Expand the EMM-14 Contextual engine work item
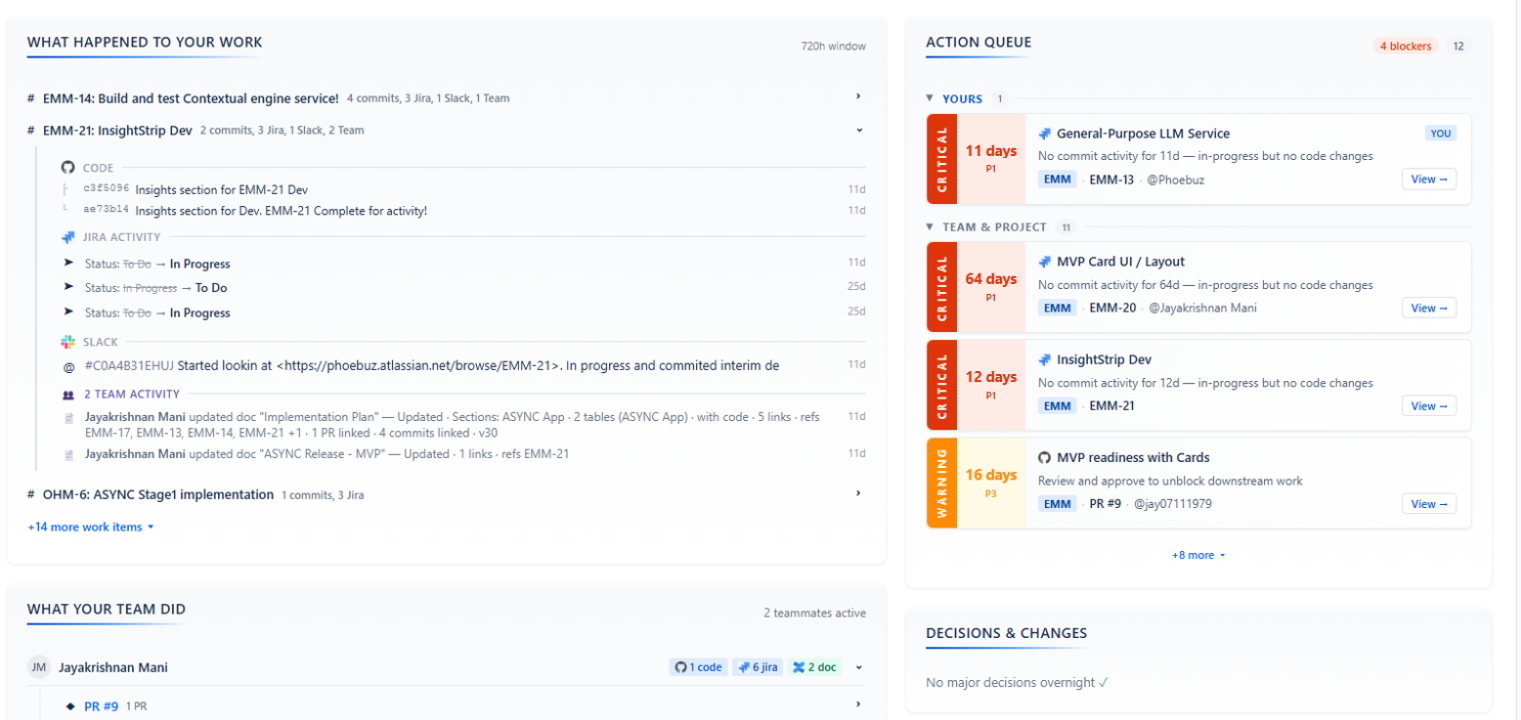Image resolution: width=1521 pixels, height=720 pixels. click(857, 96)
